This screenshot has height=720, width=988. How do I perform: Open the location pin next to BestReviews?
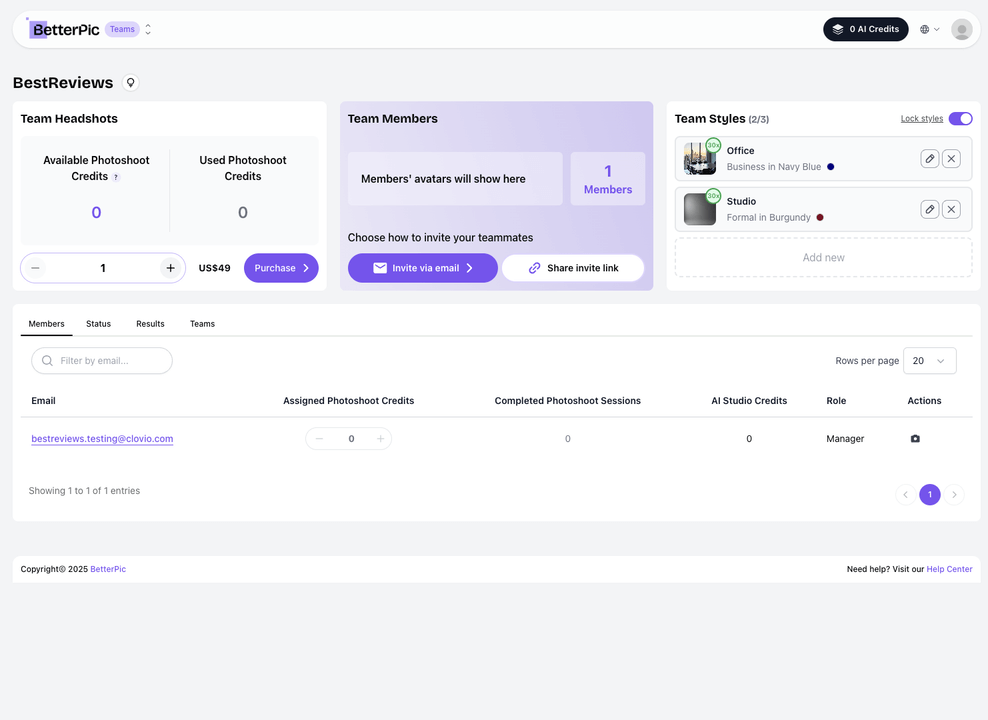pos(130,82)
